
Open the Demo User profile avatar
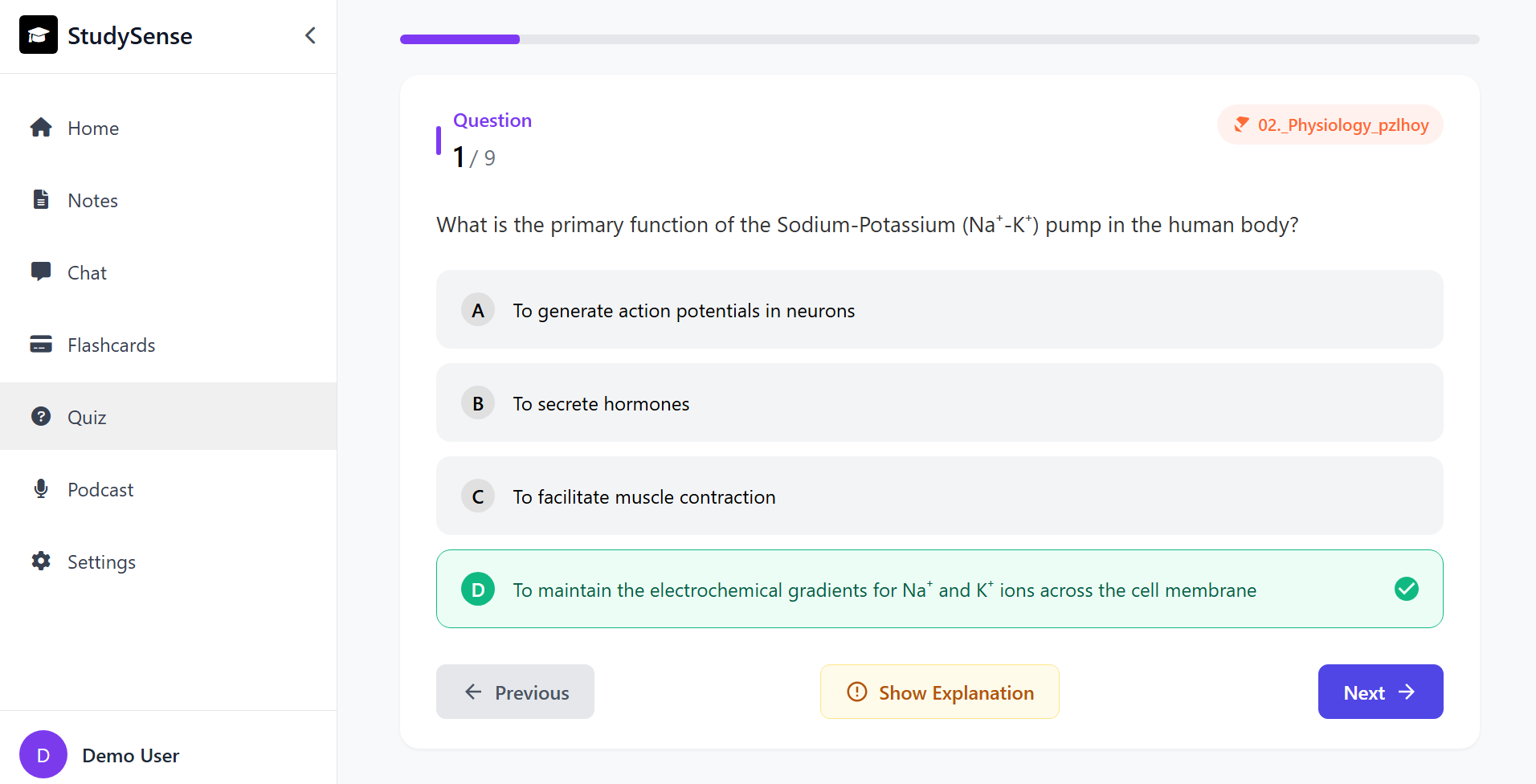coord(43,754)
